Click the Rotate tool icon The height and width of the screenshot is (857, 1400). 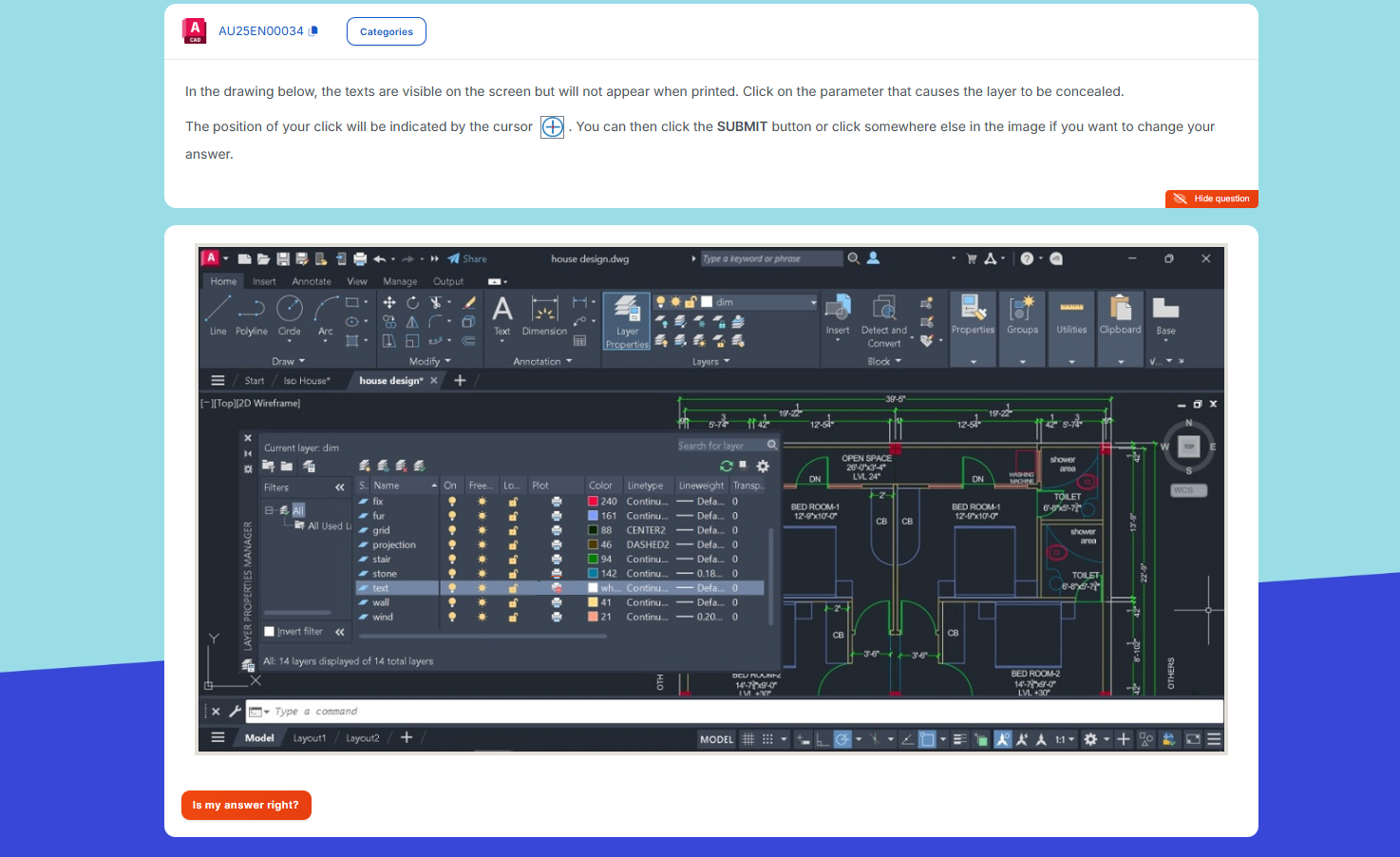pos(412,302)
